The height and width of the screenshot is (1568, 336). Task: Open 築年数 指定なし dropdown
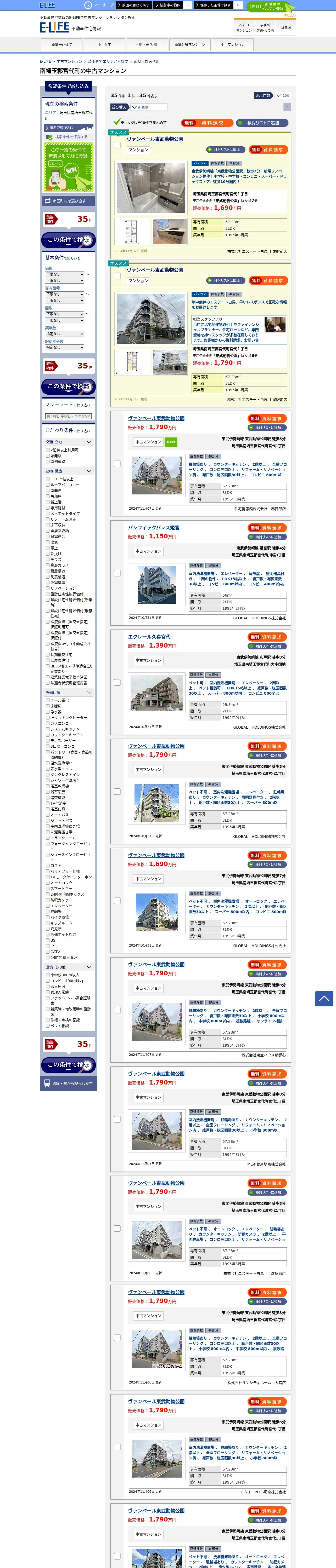(64, 333)
